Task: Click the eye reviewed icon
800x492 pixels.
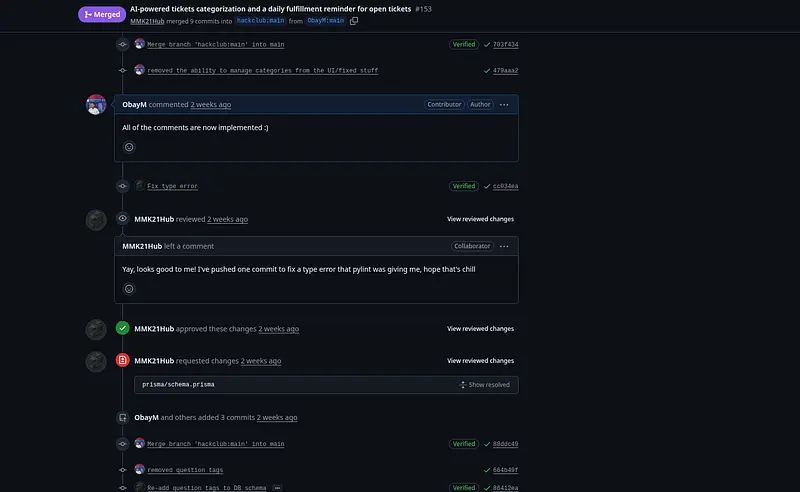Action: [x=122, y=218]
